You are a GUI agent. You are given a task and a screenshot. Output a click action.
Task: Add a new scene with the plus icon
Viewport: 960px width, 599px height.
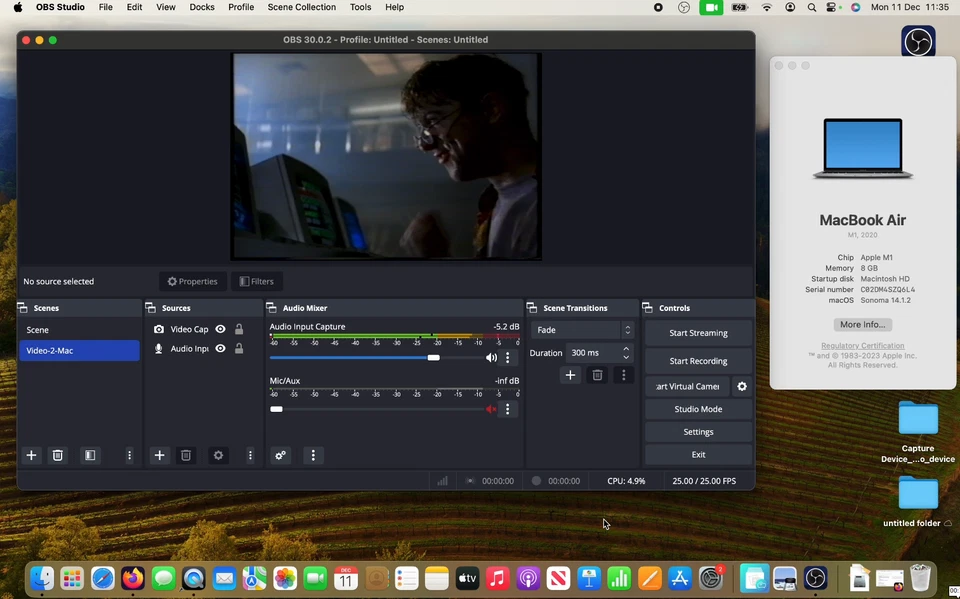click(31, 455)
